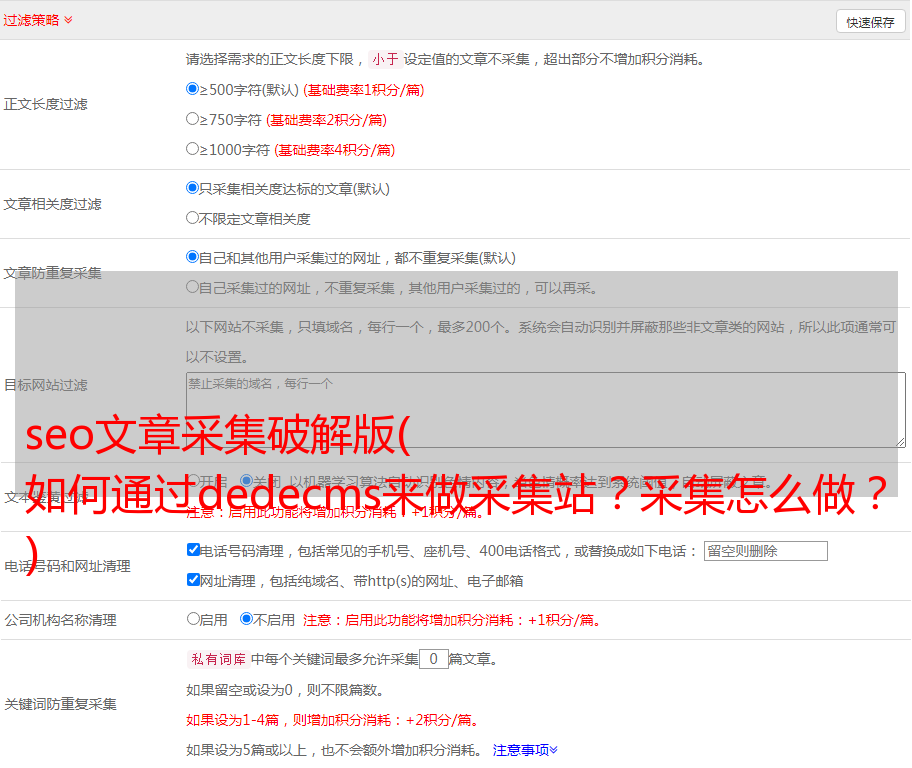912x768 pixels.
Task: Click the 私有词库 tag
Action: click(219, 659)
